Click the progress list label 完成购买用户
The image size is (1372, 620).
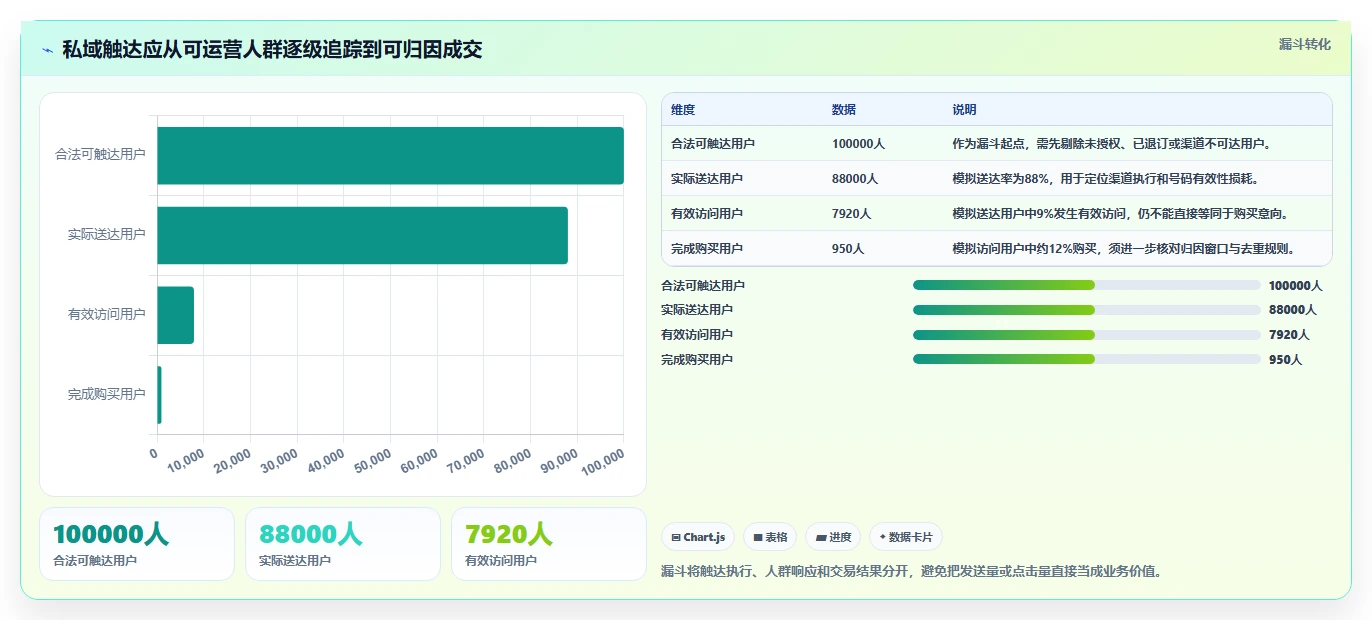click(x=697, y=360)
